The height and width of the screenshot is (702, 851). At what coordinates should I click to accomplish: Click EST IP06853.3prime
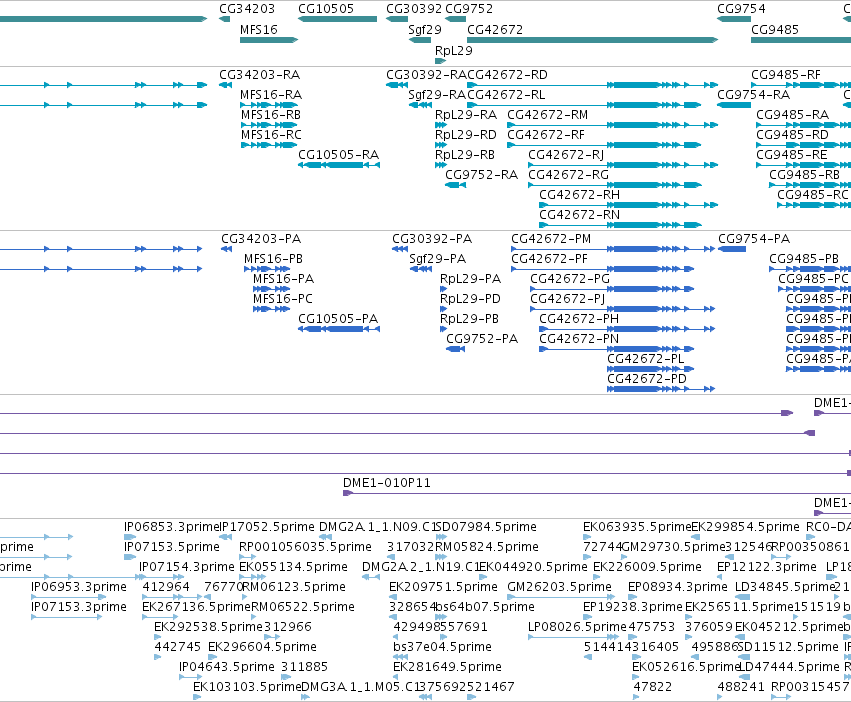click(x=171, y=527)
